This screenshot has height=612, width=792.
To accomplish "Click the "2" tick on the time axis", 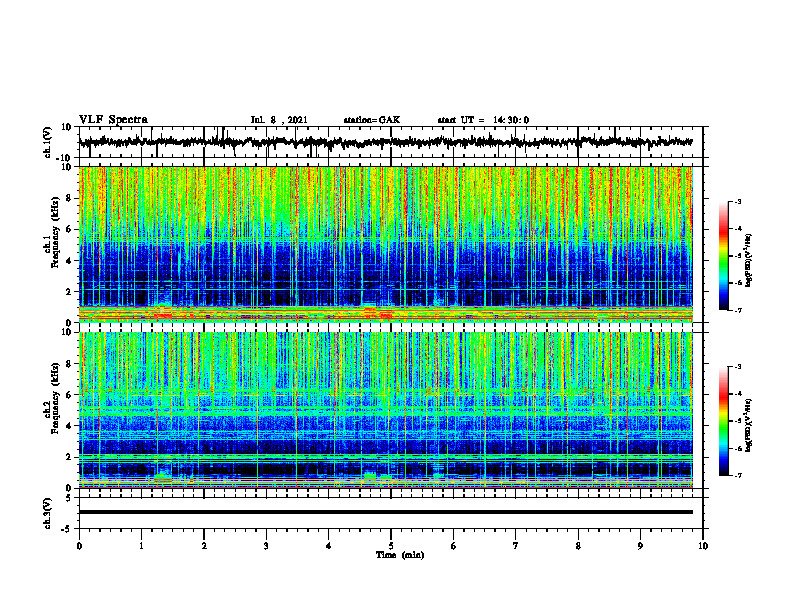I will [204, 546].
